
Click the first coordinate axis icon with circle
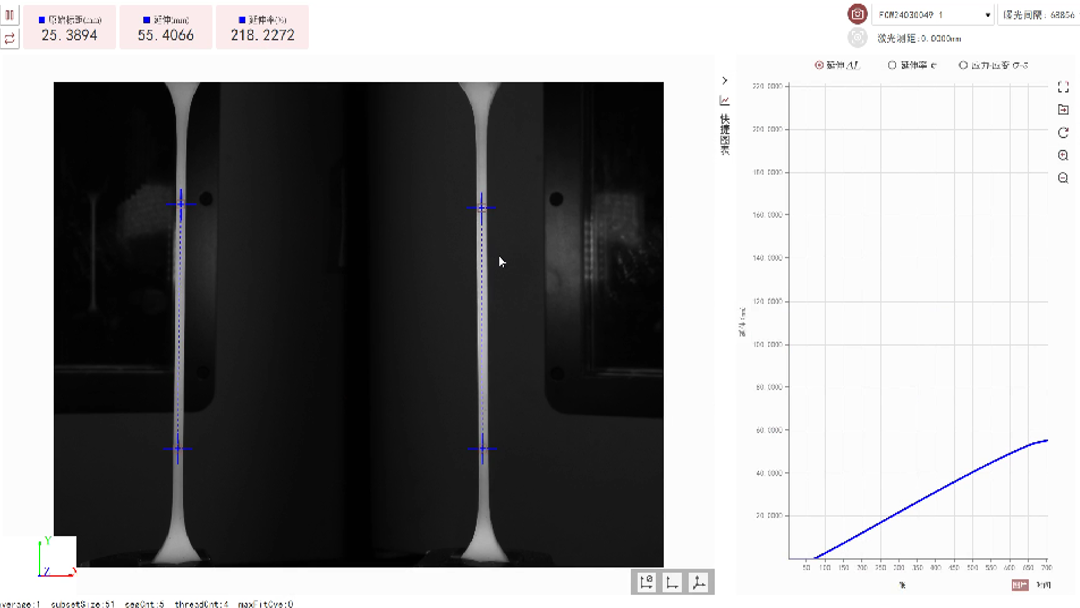646,582
